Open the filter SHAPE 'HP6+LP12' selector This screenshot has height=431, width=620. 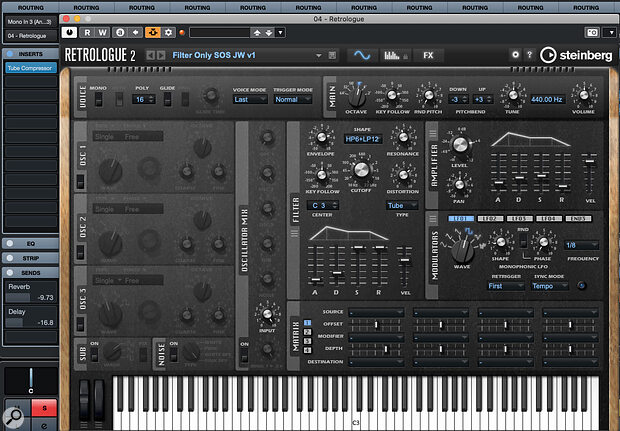(362, 139)
